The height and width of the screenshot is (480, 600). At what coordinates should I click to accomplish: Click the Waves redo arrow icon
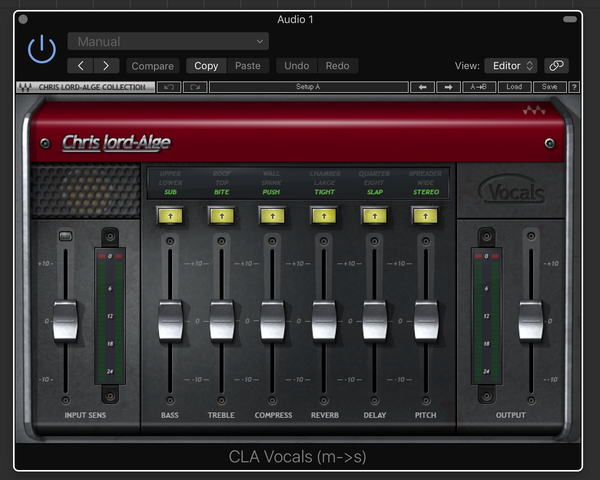pyautogui.click(x=194, y=87)
